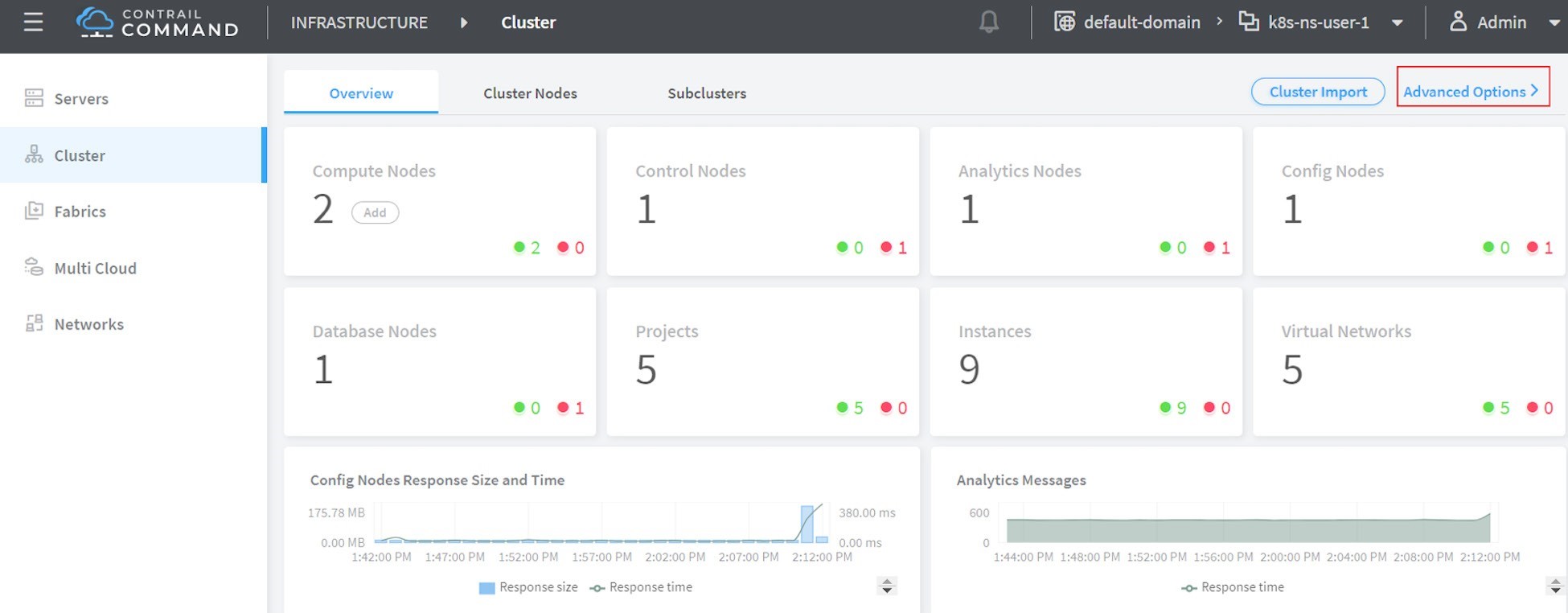Click the Fabrics sidebar icon
1568x613 pixels.
point(34,211)
